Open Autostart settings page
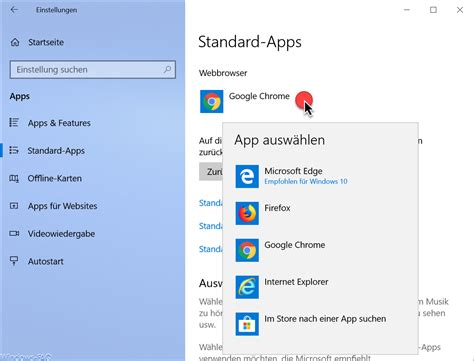This screenshot has width=474, height=361. click(46, 261)
